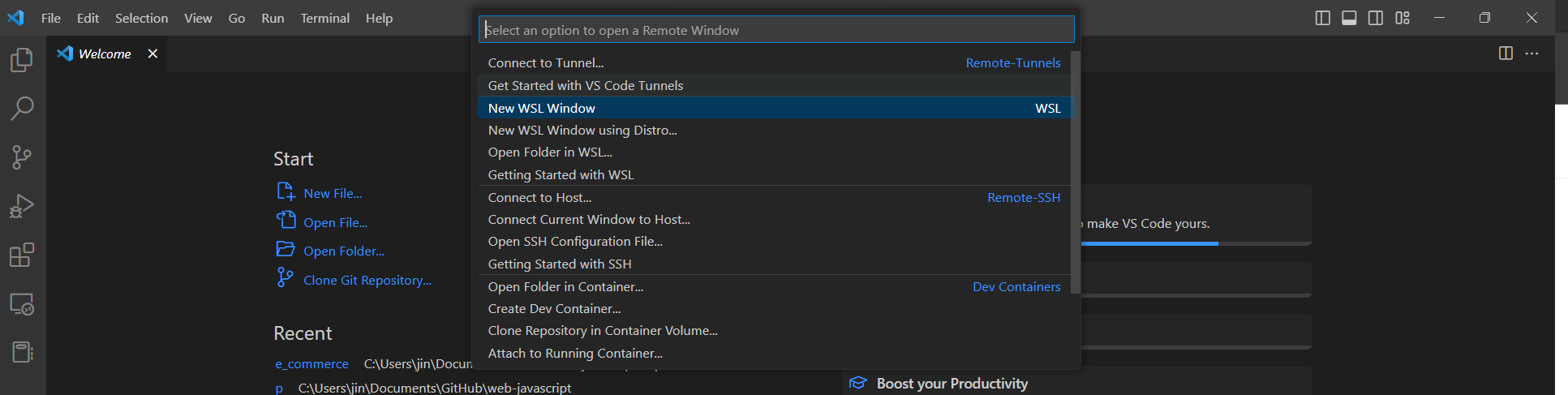This screenshot has height=395, width=1568.
Task: Select New WSL Window option
Action: [775, 108]
